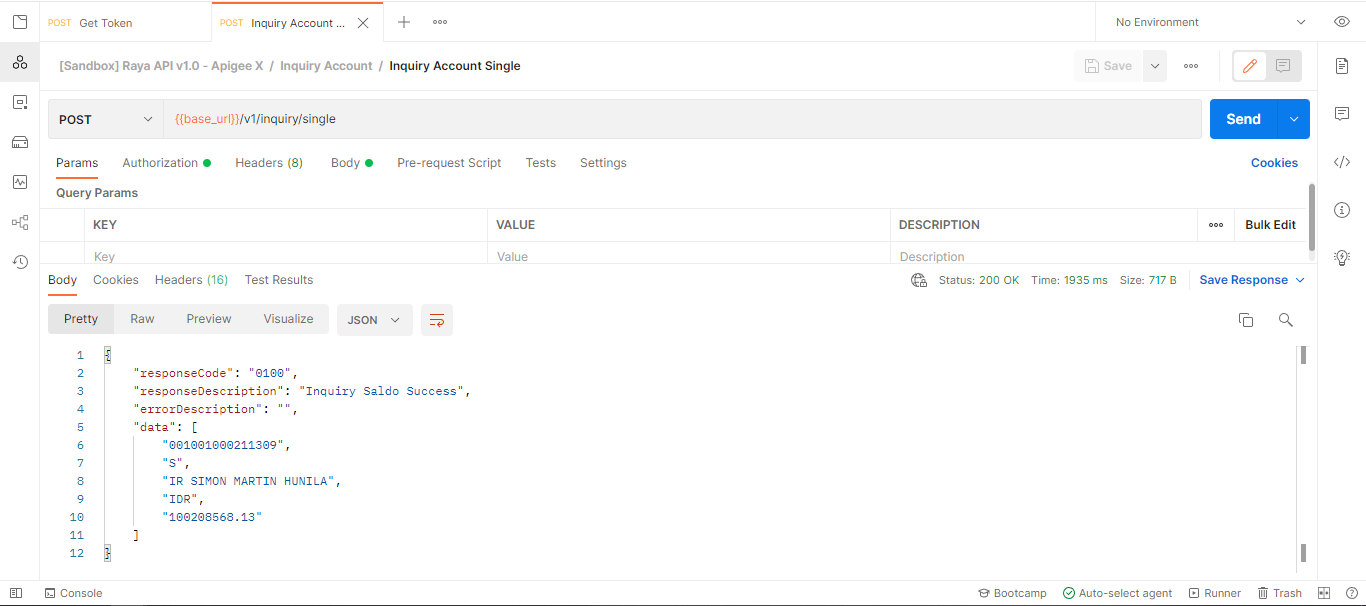Select the Raw response view tab

click(x=142, y=319)
